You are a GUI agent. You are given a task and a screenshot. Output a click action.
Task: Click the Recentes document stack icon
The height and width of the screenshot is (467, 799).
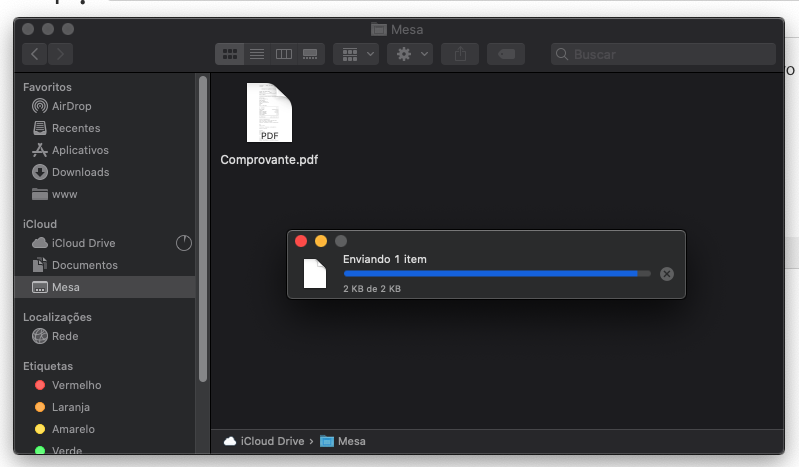(40, 128)
